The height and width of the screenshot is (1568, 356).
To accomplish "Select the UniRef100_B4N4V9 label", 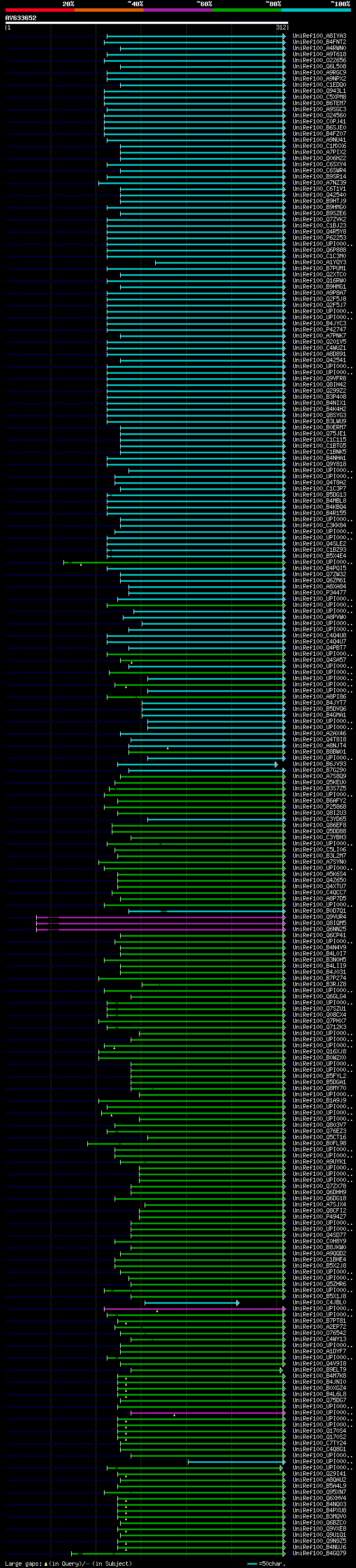I will [319, 948].
